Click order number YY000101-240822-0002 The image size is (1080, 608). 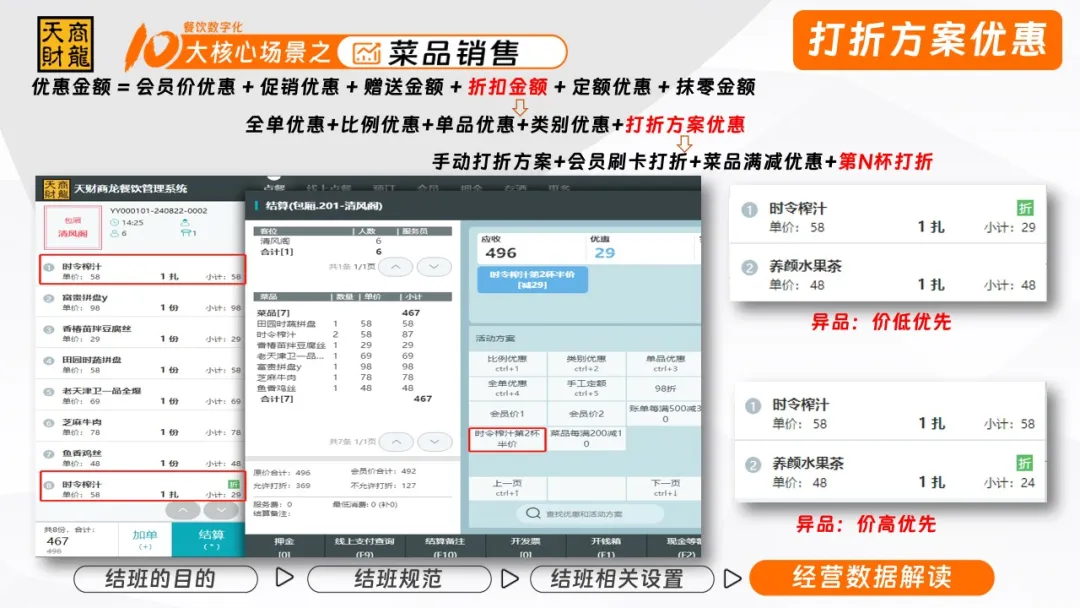pyautogui.click(x=158, y=211)
